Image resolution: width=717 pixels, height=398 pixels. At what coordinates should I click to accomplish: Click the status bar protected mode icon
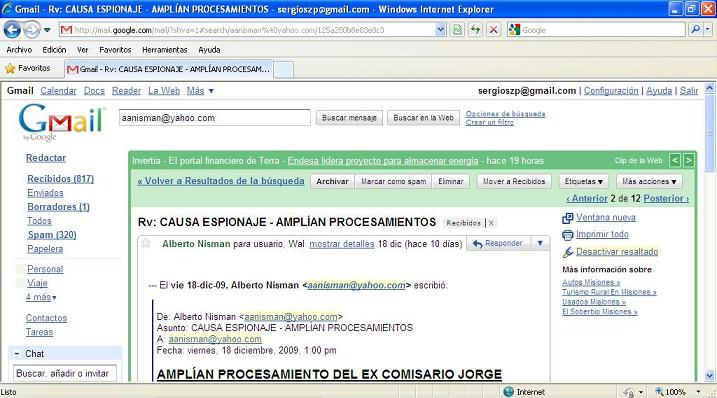(x=629, y=392)
